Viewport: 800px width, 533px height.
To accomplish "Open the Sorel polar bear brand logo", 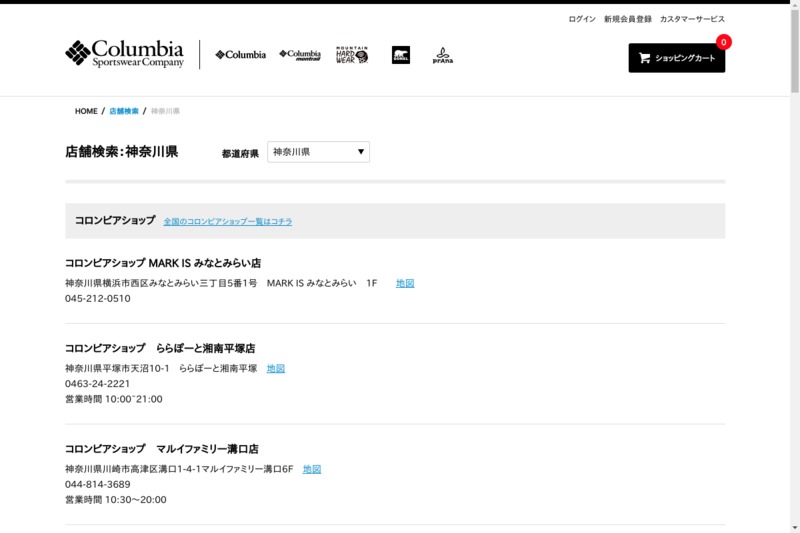I will click(401, 55).
